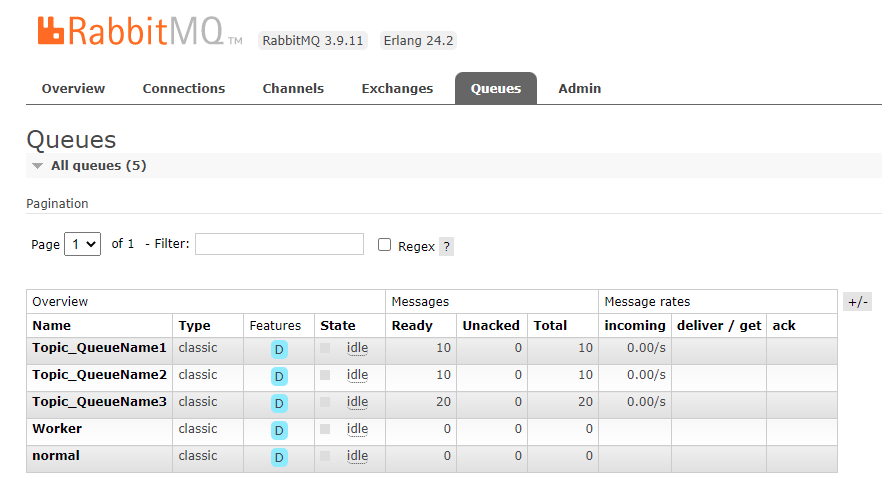Open the Topic_QueueName2 queue link

click(x=100, y=375)
